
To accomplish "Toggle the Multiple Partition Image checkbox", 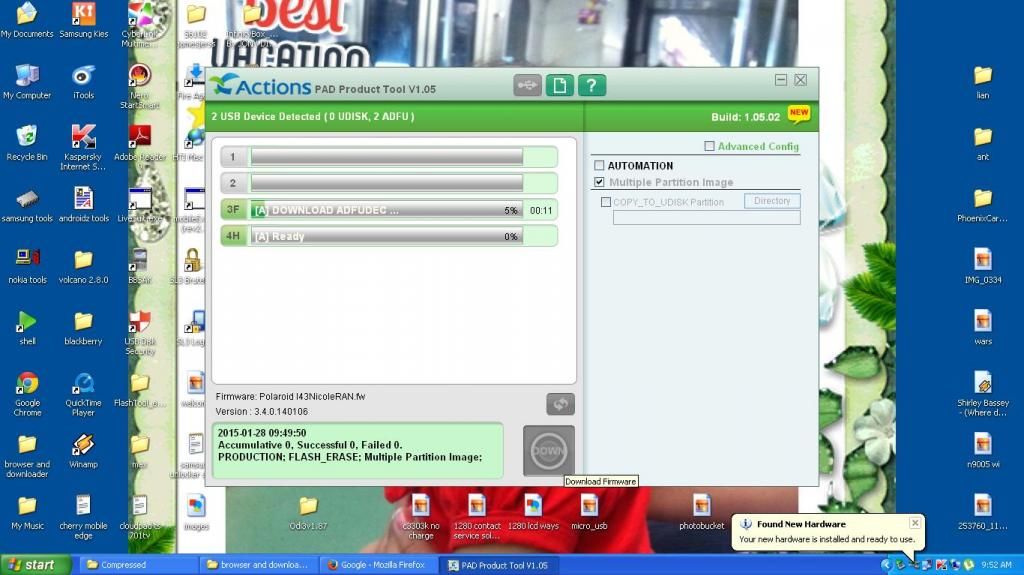I will click(x=599, y=182).
